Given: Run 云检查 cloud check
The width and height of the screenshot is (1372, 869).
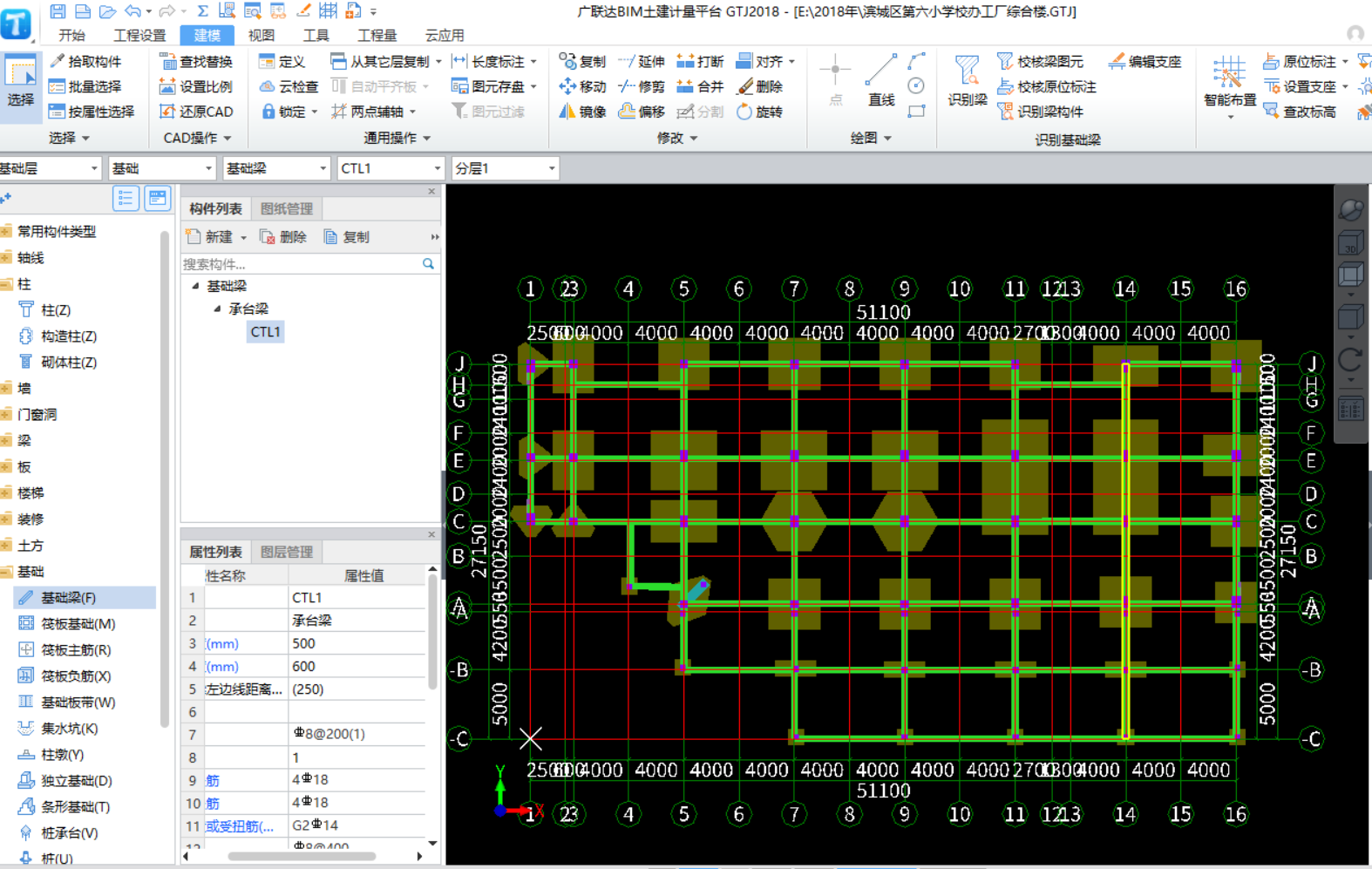Looking at the screenshot, I should (x=289, y=87).
